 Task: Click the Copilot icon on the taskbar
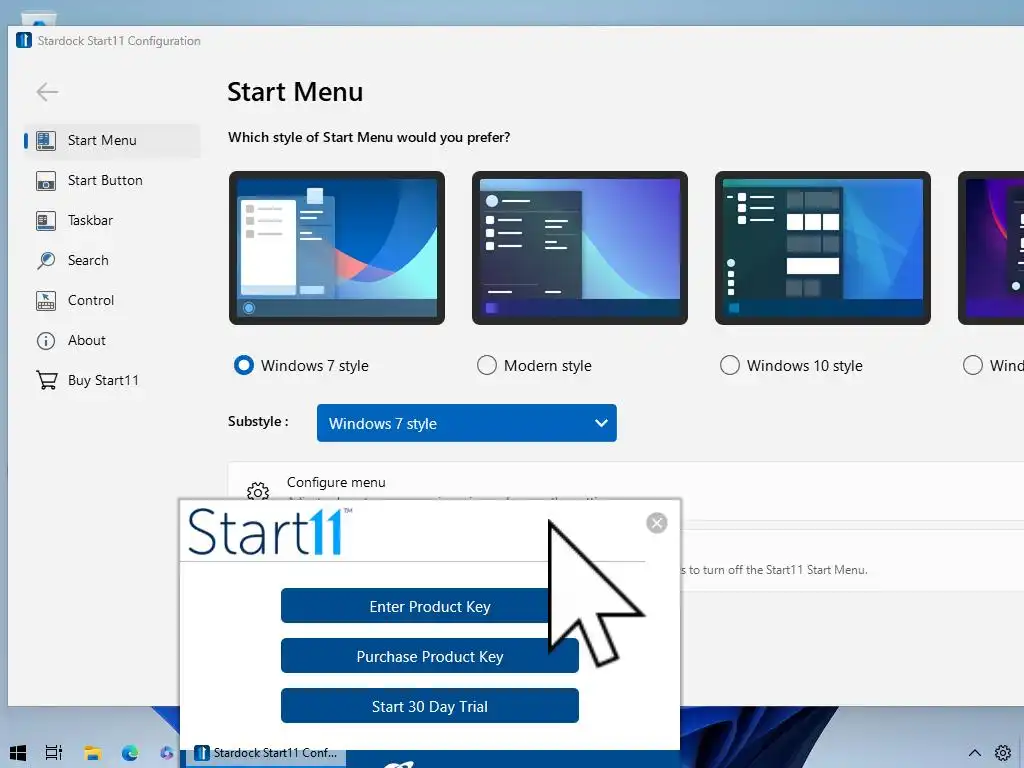click(x=167, y=753)
